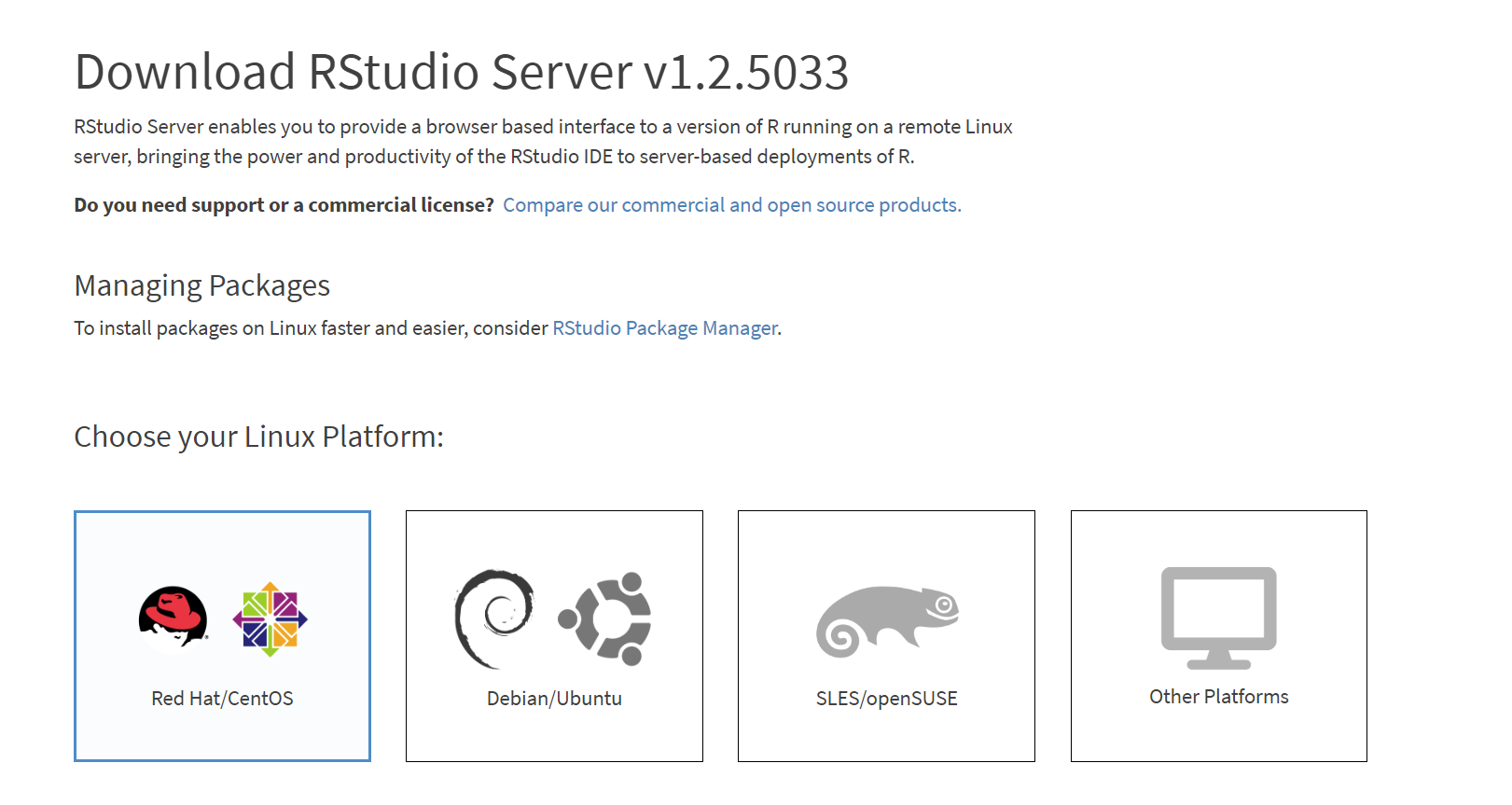1512x805 pixels.
Task: Click the Red Hat logo icon
Action: [x=173, y=618]
